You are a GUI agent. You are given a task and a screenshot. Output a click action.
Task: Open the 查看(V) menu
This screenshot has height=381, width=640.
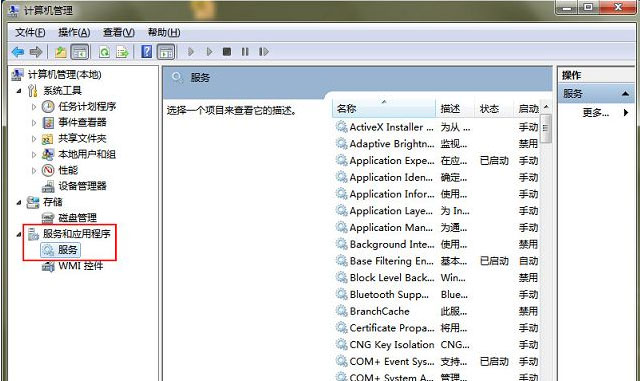point(119,32)
